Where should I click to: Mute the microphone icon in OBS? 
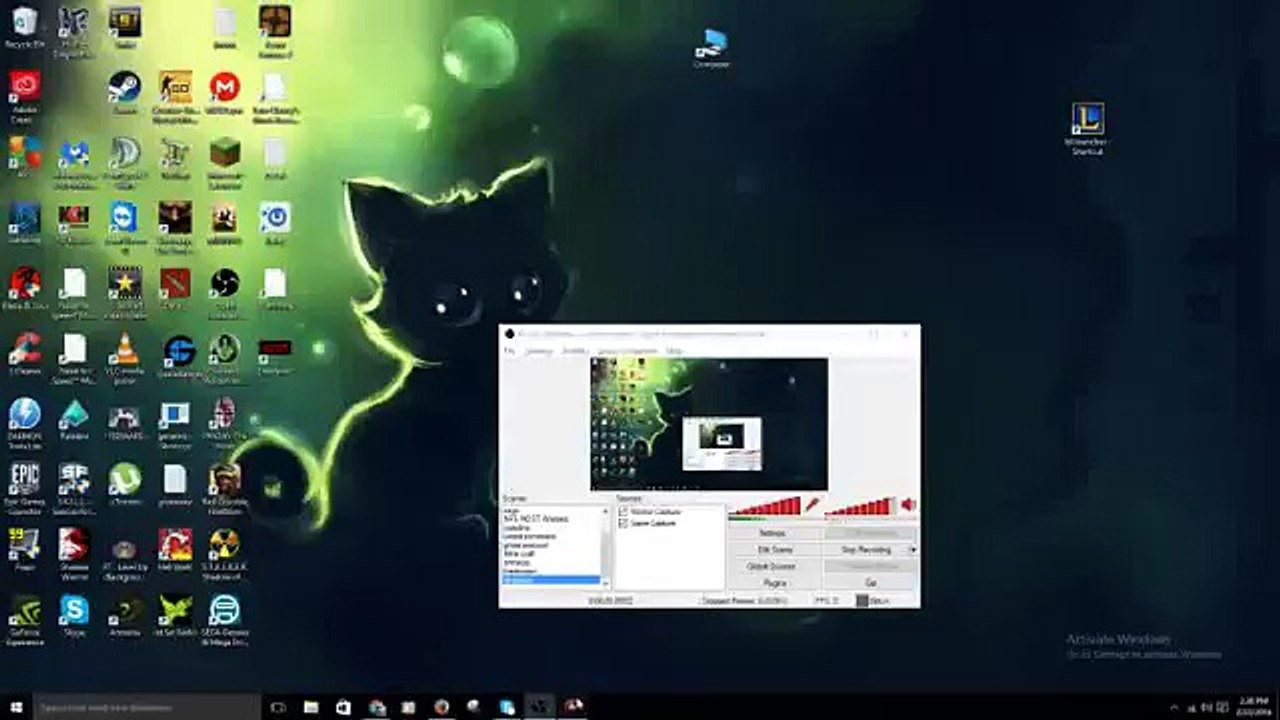click(x=812, y=504)
